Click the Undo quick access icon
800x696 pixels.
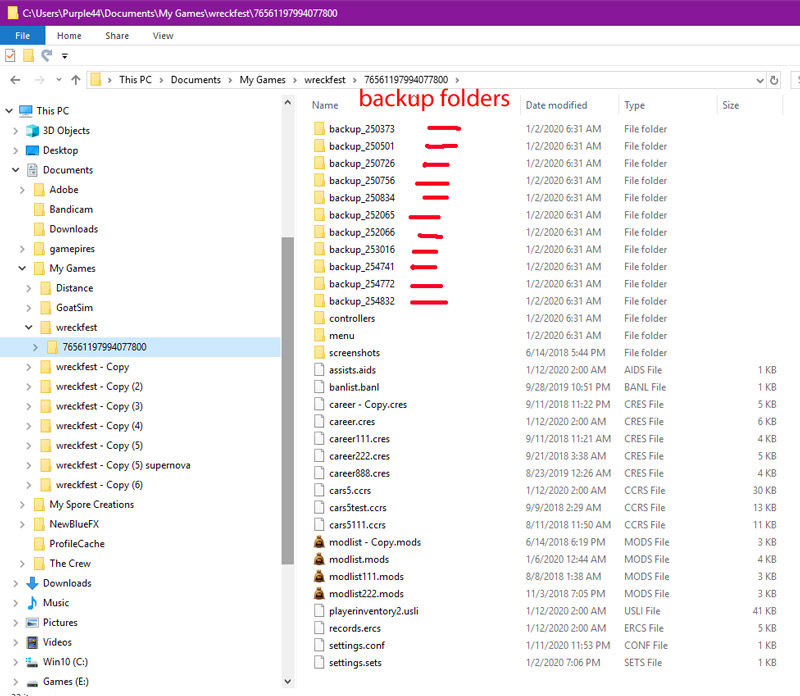point(47,55)
